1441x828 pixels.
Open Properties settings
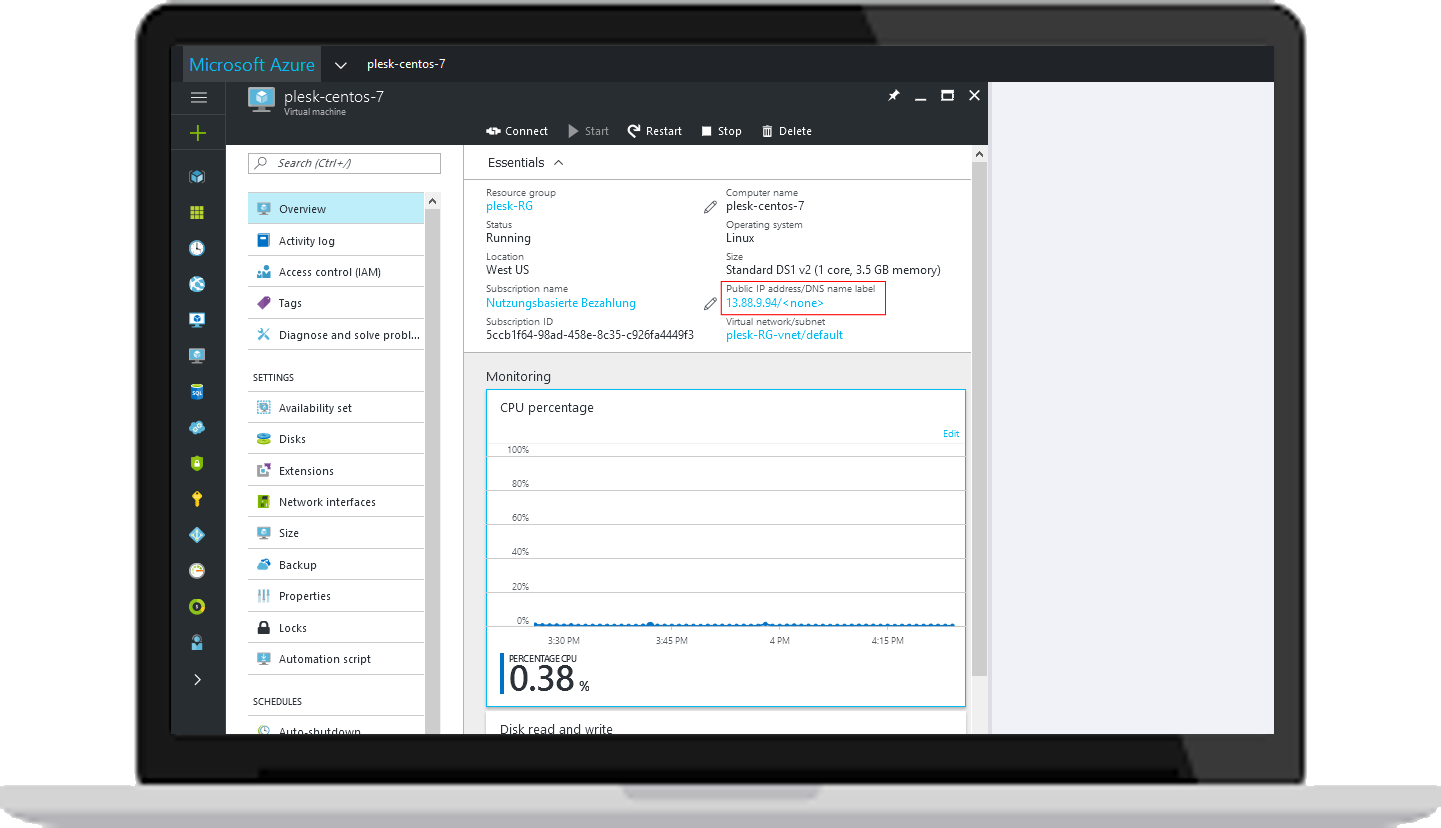[336, 596]
